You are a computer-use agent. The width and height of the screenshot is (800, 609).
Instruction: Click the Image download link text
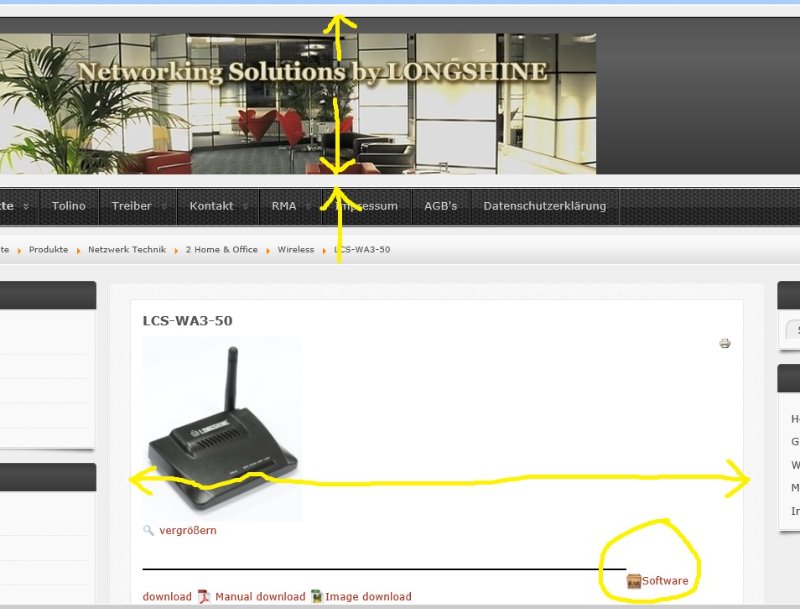[x=368, y=596]
